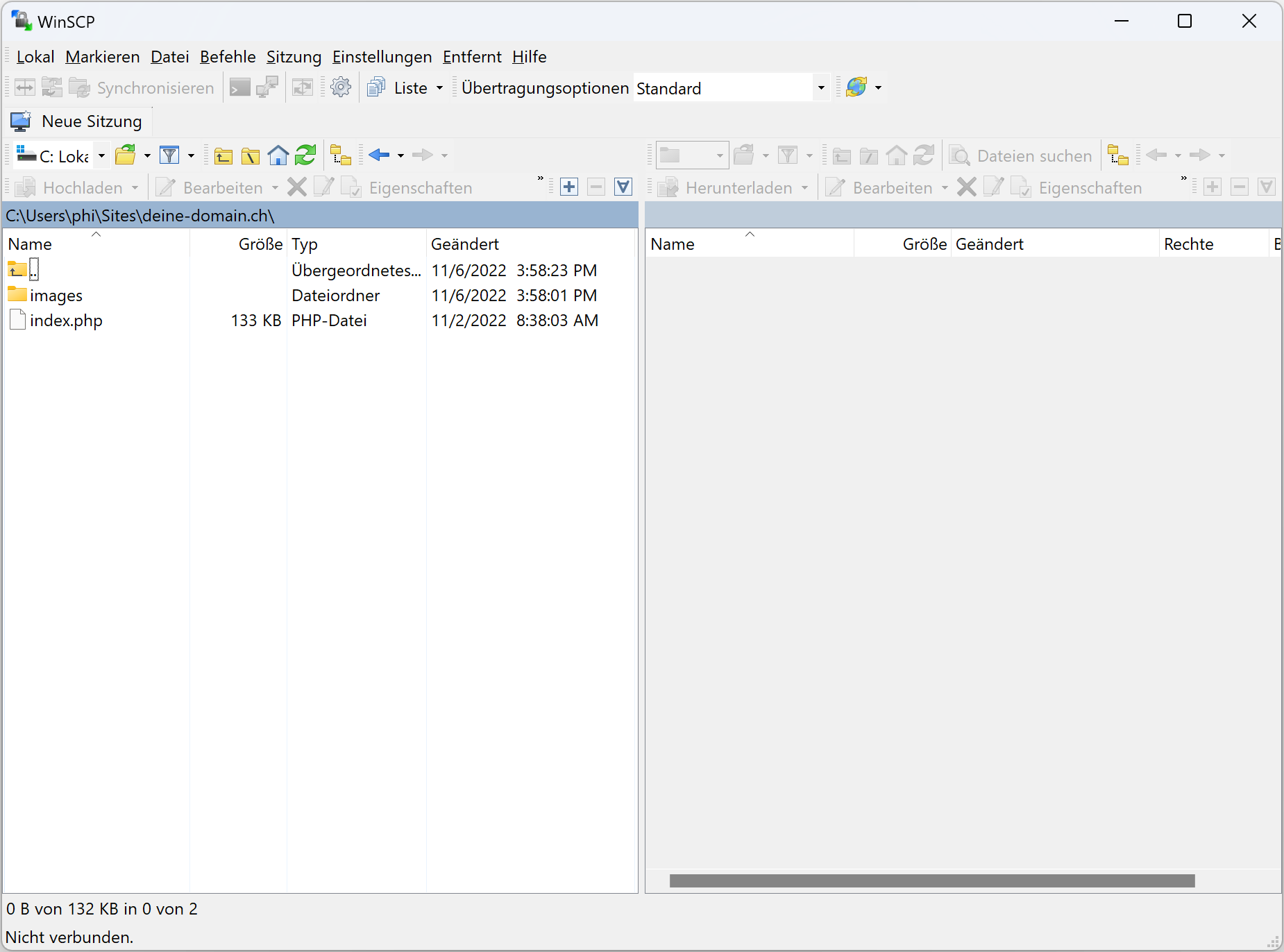Open the Entfernt menu
This screenshot has width=1284, height=952.
[472, 57]
